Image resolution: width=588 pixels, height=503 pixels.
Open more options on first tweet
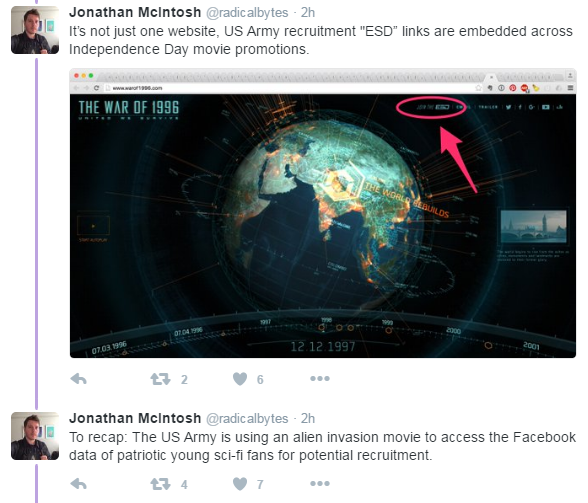[320, 378]
